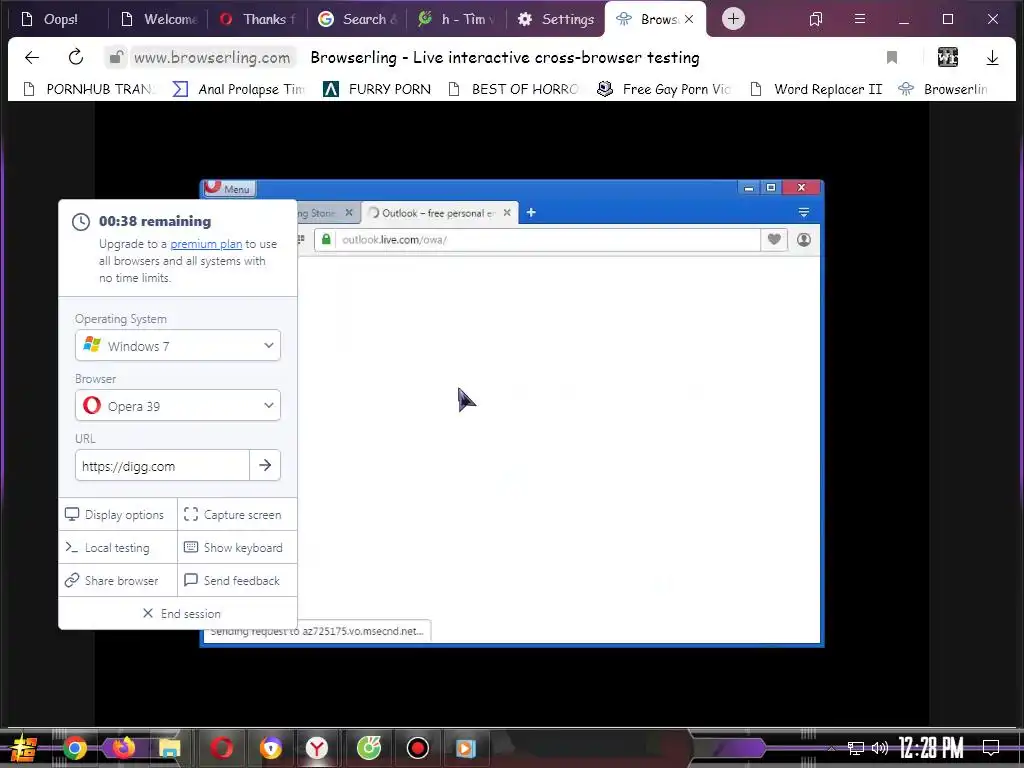Launch Firefox from the taskbar
This screenshot has height=768, width=1024.
point(123,748)
